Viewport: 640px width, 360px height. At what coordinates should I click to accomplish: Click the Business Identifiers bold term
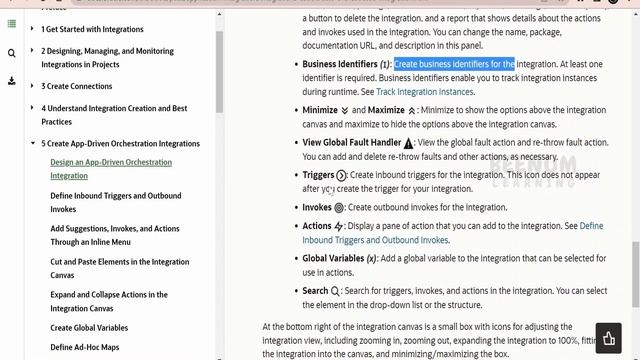click(340, 64)
